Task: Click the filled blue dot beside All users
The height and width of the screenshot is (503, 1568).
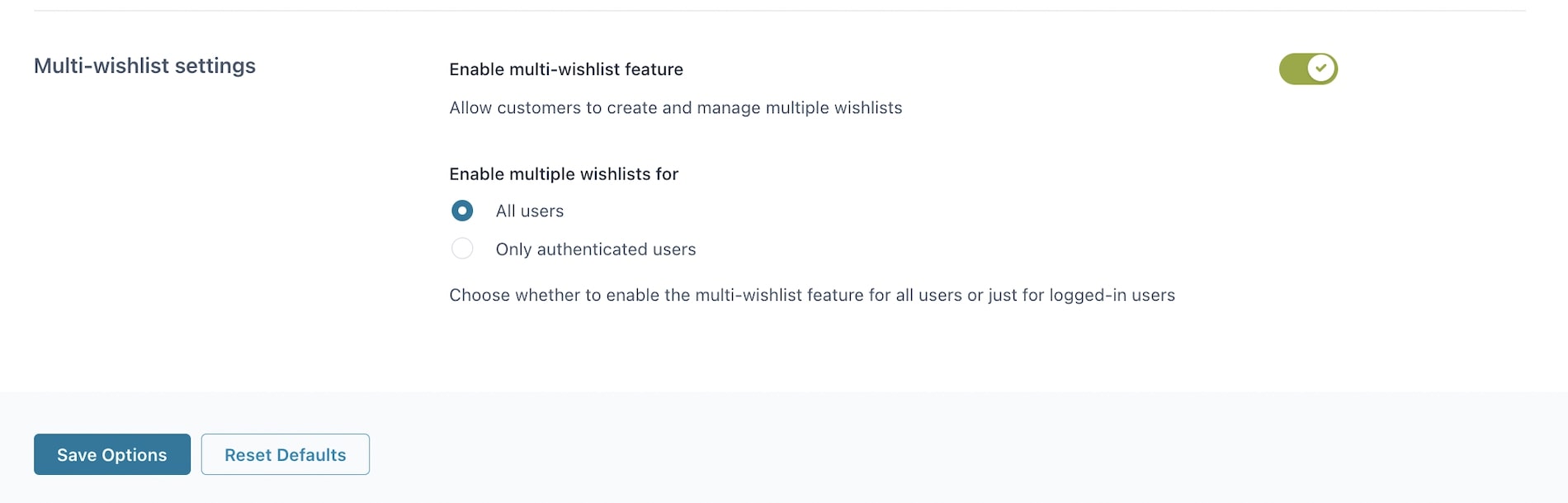Action: [462, 211]
